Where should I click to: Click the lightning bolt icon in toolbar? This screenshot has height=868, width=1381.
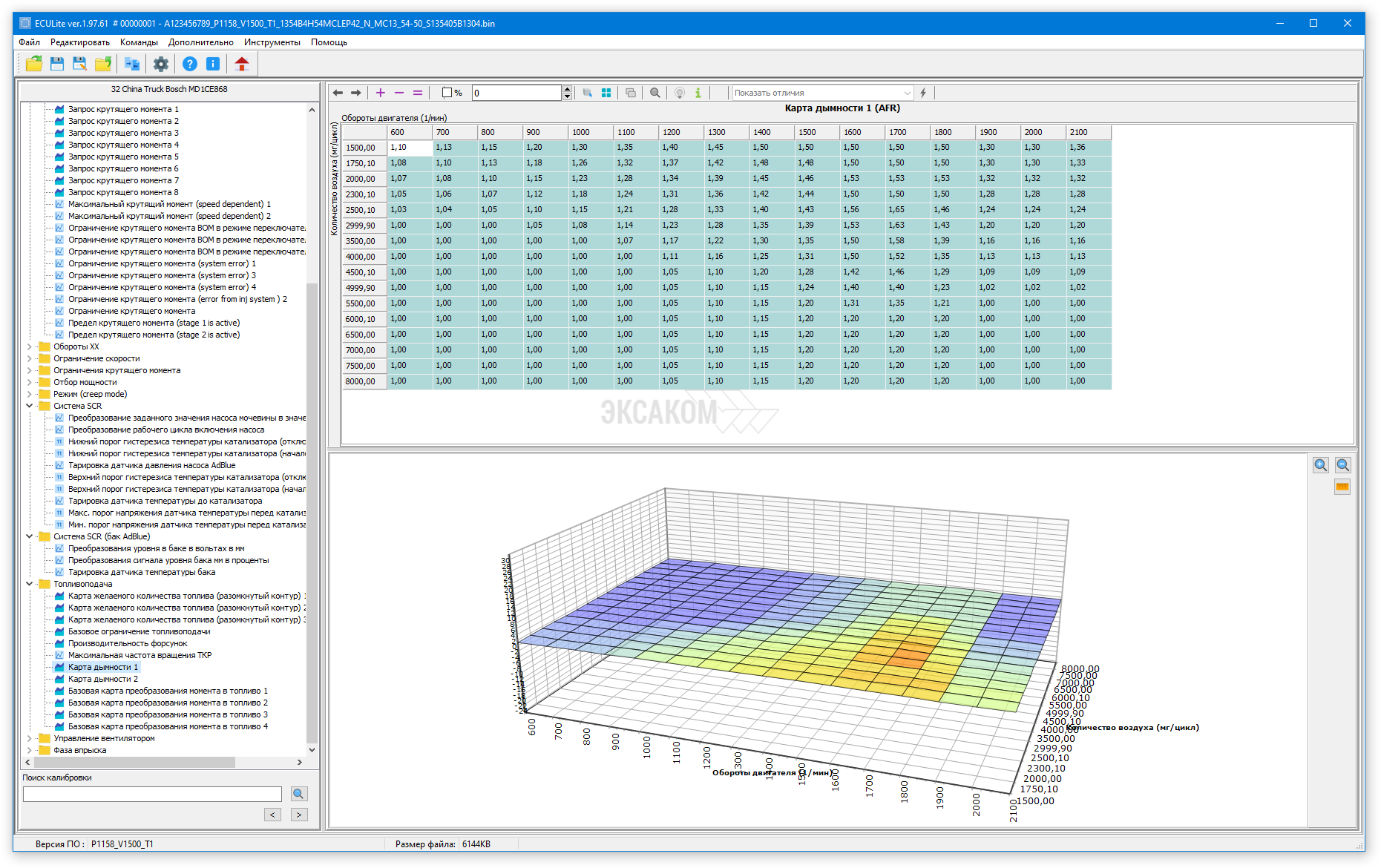coord(923,93)
